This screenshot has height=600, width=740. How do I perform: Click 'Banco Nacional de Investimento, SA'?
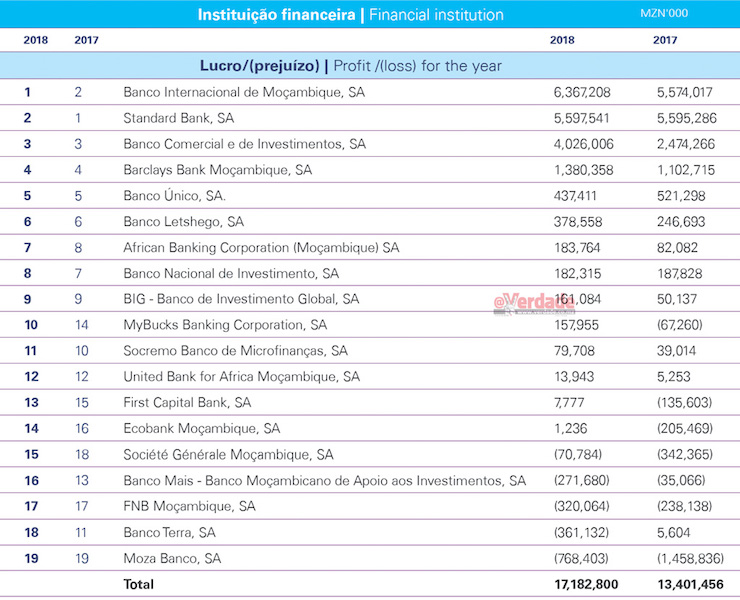point(231,273)
